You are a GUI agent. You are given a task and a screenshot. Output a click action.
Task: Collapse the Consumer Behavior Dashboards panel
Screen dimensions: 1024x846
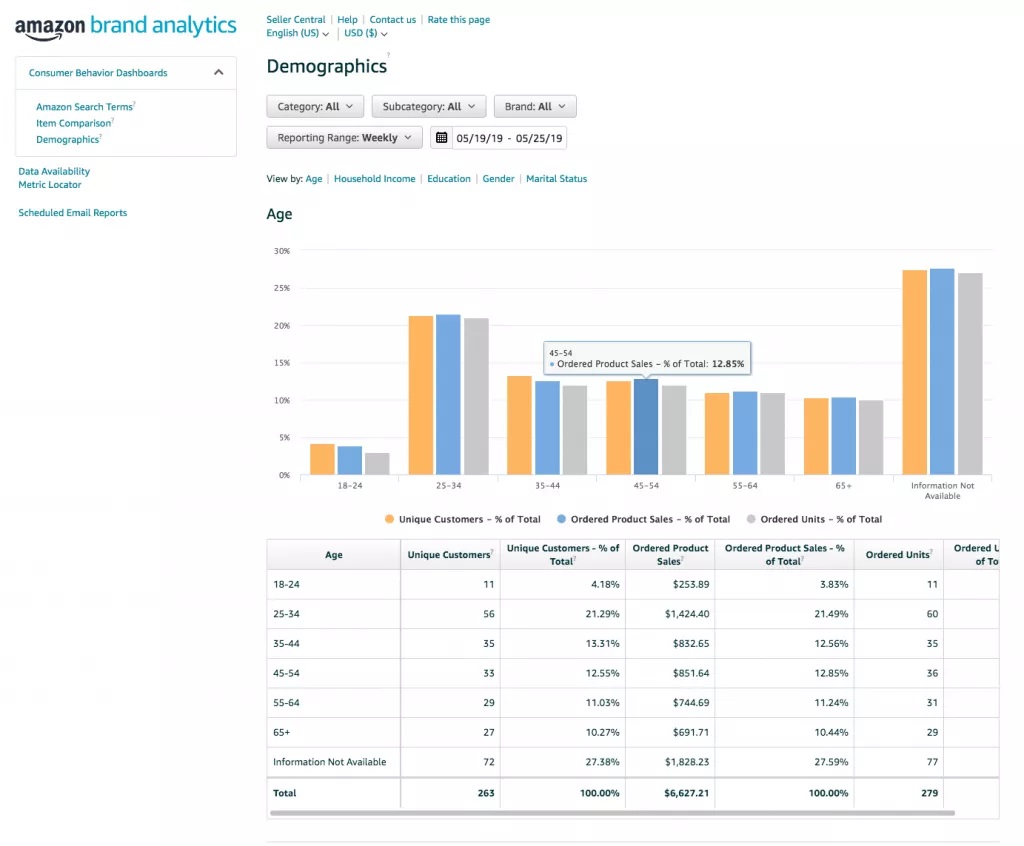point(218,73)
